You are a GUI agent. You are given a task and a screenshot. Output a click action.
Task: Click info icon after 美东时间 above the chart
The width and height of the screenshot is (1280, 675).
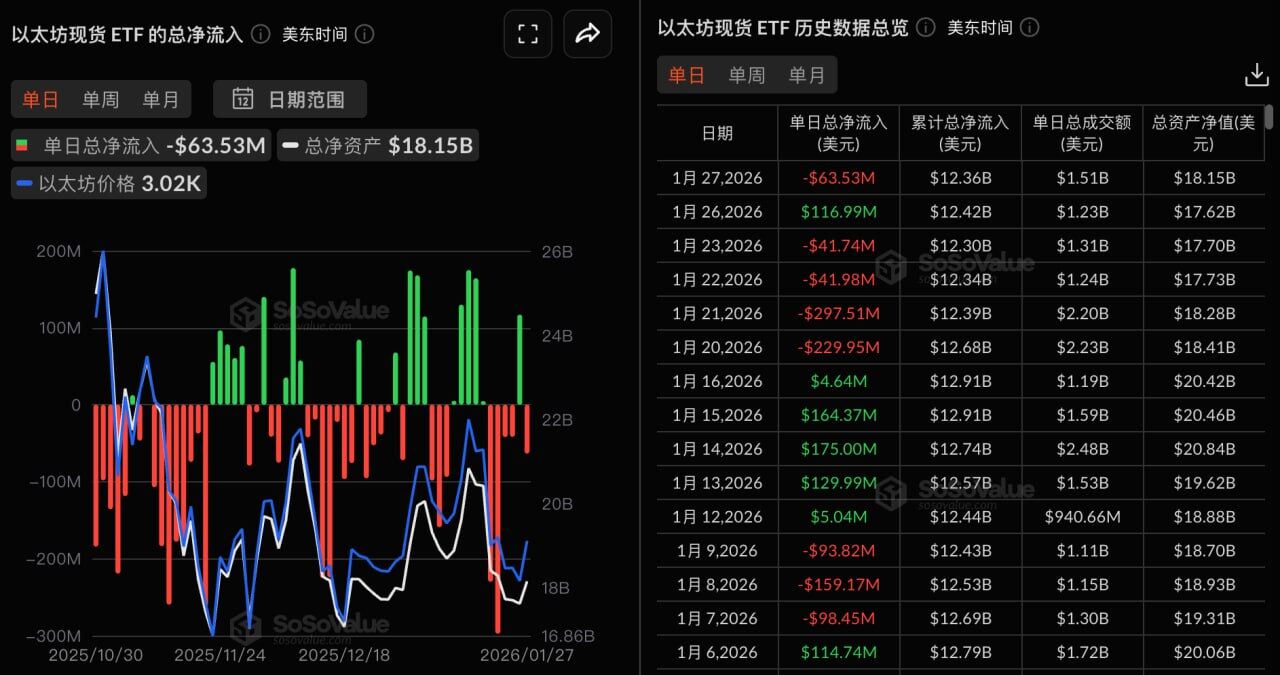tap(365, 34)
